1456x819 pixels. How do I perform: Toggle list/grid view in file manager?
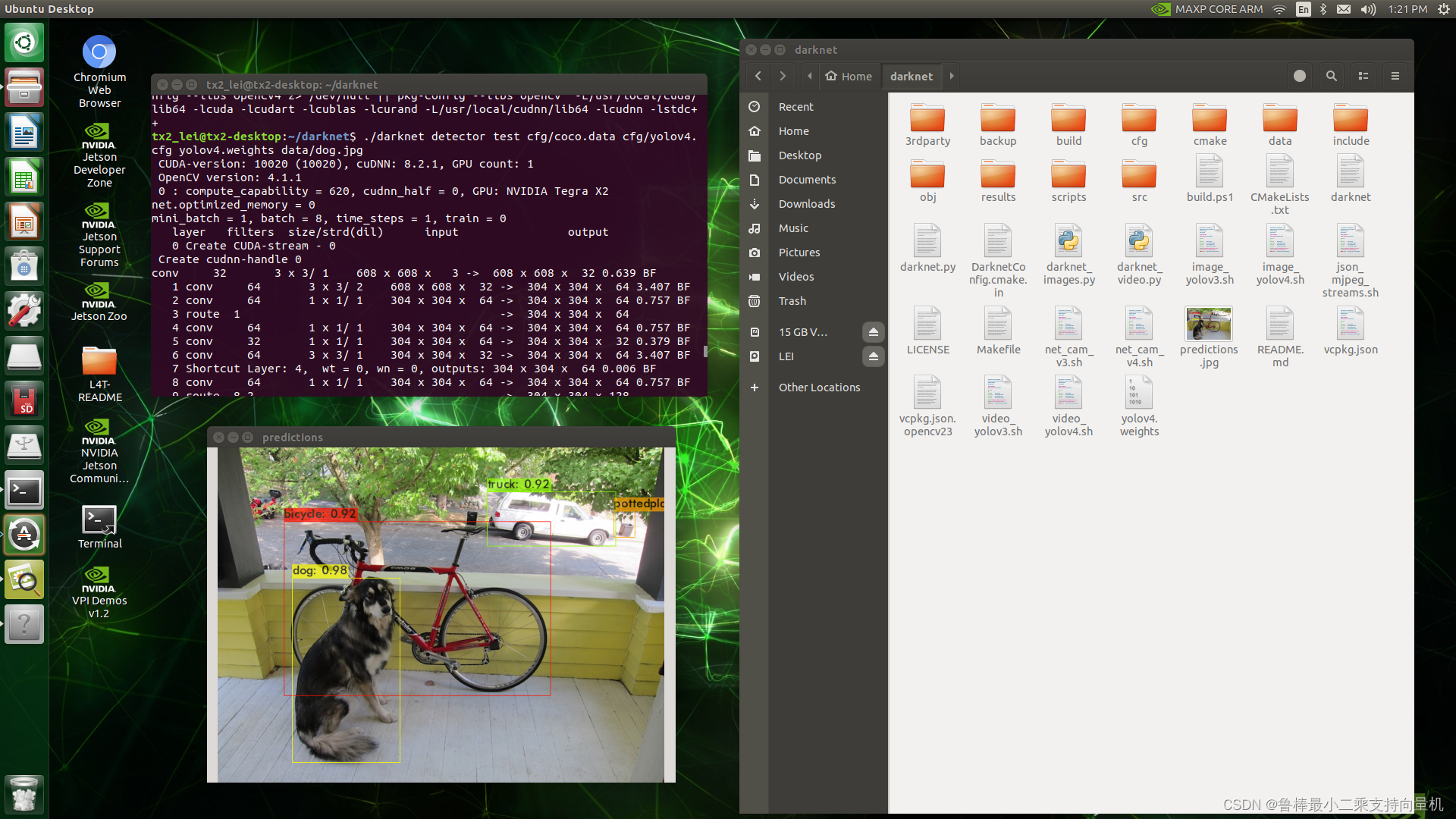[1363, 76]
